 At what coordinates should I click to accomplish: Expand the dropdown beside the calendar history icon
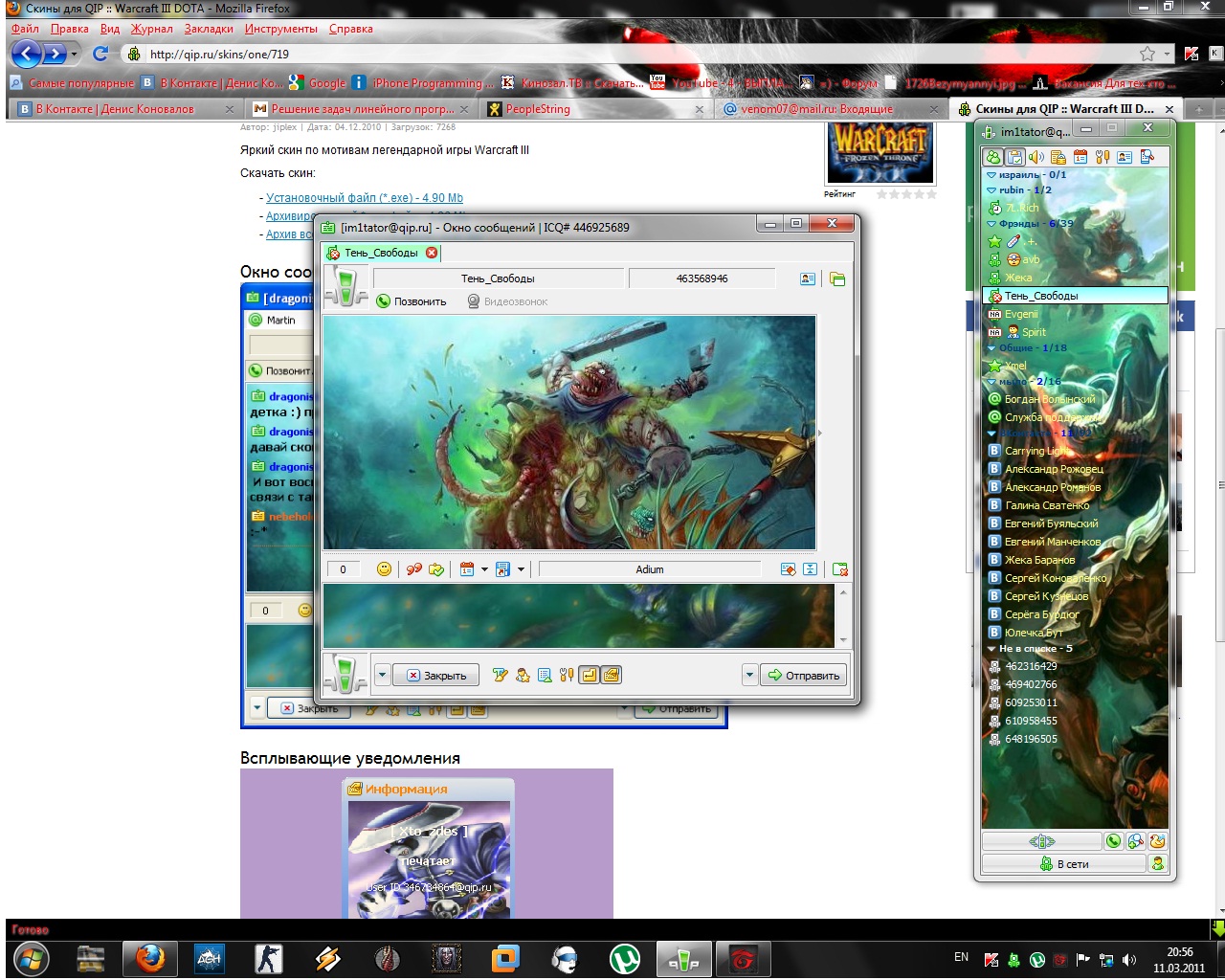point(484,569)
